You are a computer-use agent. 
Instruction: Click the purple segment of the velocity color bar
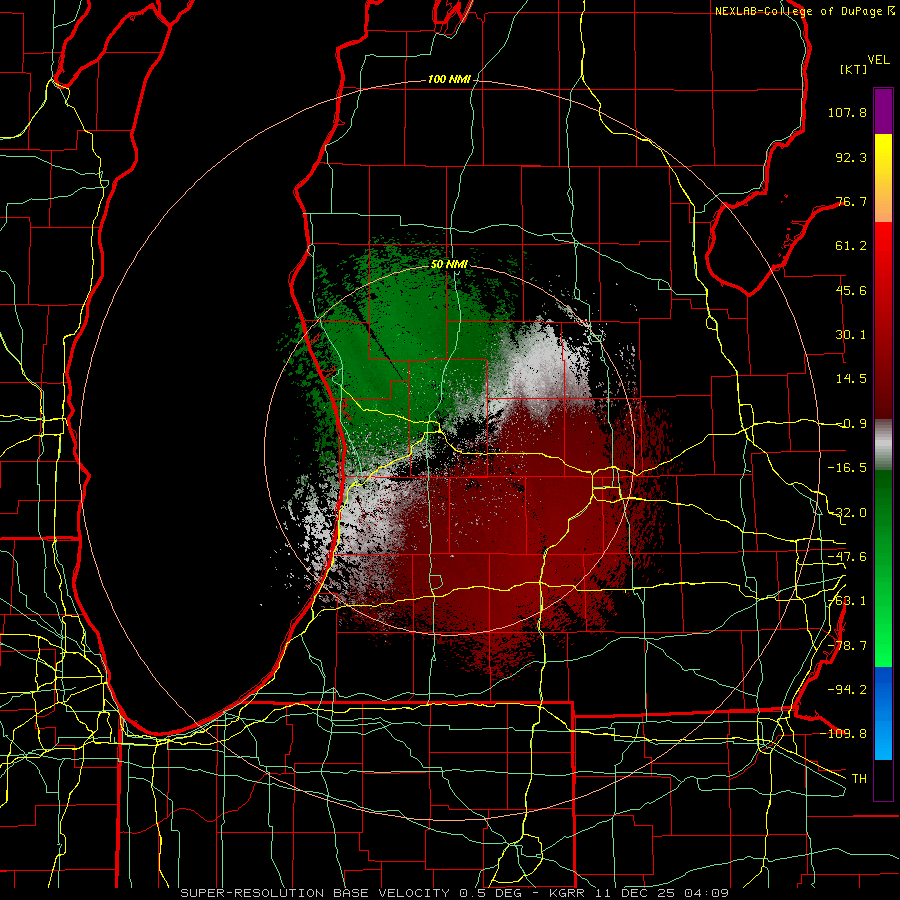pyautogui.click(x=883, y=112)
